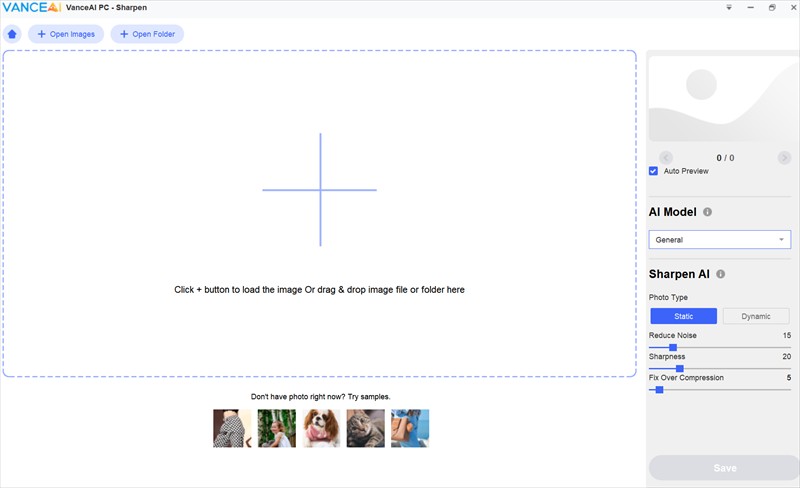Open AI Model info icon
This screenshot has height=488, width=800.
[x=707, y=212]
